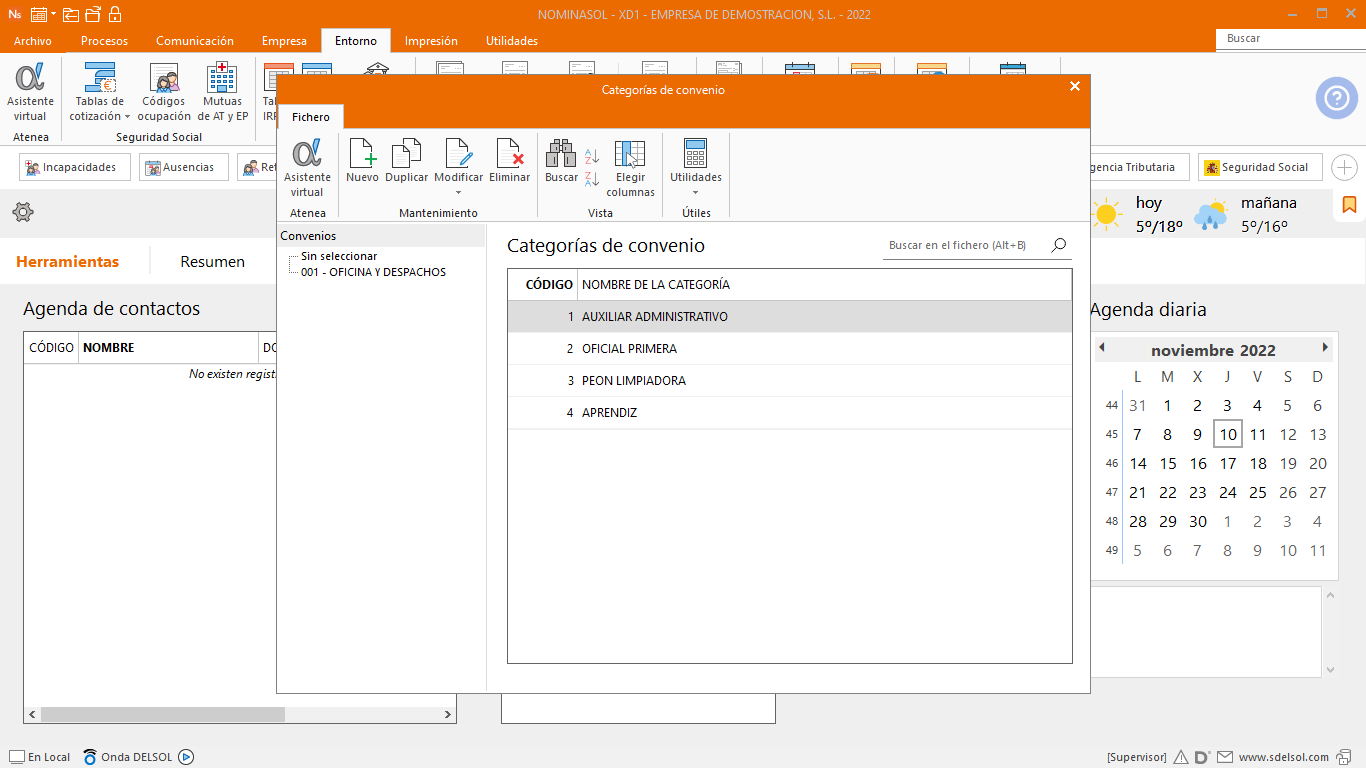Sort ascending with the A-Z icon
Screen dimensions: 1366x768
click(592, 156)
